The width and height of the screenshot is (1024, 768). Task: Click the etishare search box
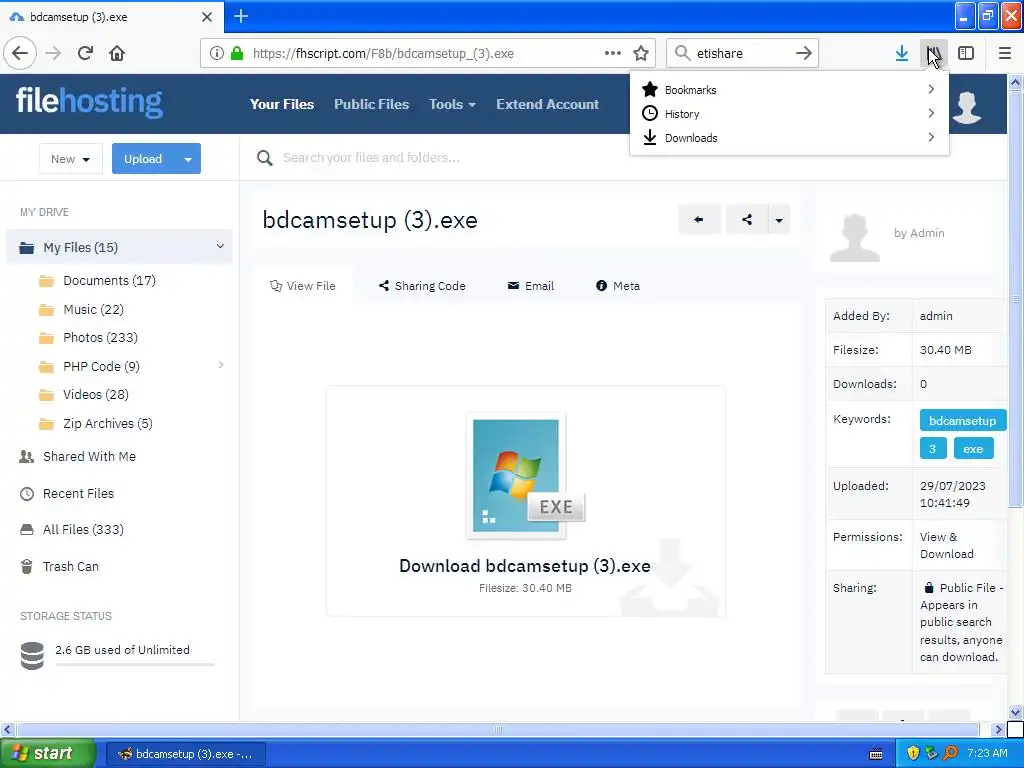(x=743, y=53)
